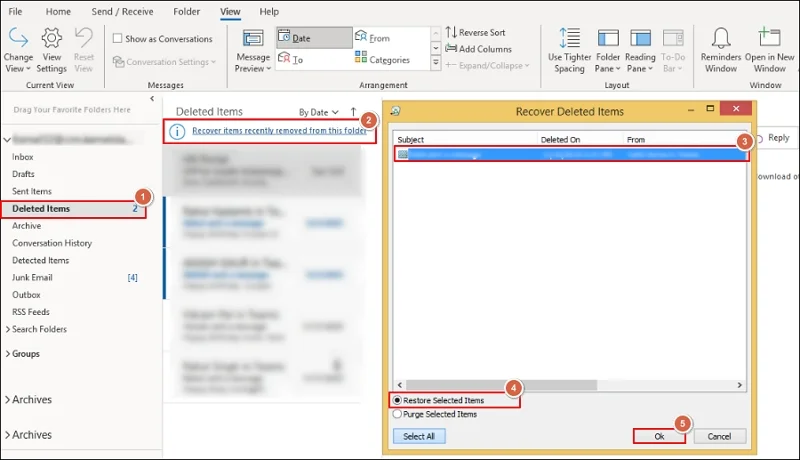Open the Help tab
The width and height of the screenshot is (800, 460).
(x=269, y=11)
